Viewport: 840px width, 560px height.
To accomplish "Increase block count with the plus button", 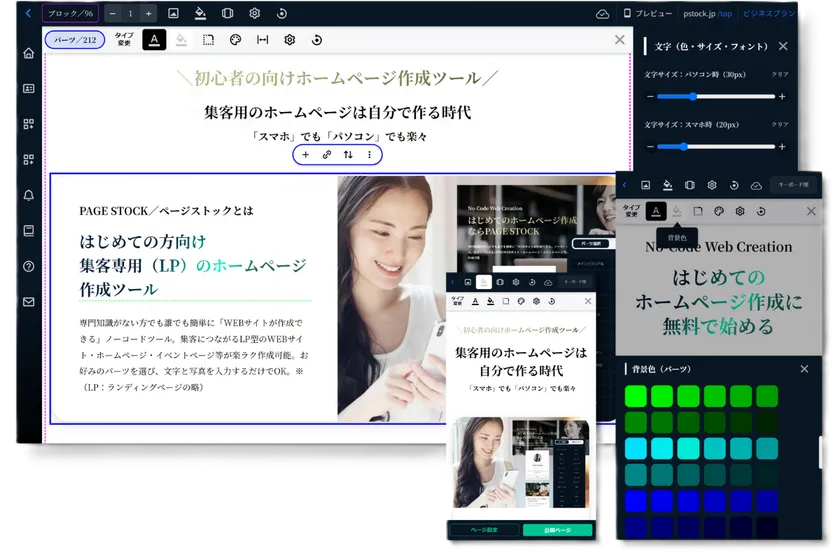I will point(148,13).
